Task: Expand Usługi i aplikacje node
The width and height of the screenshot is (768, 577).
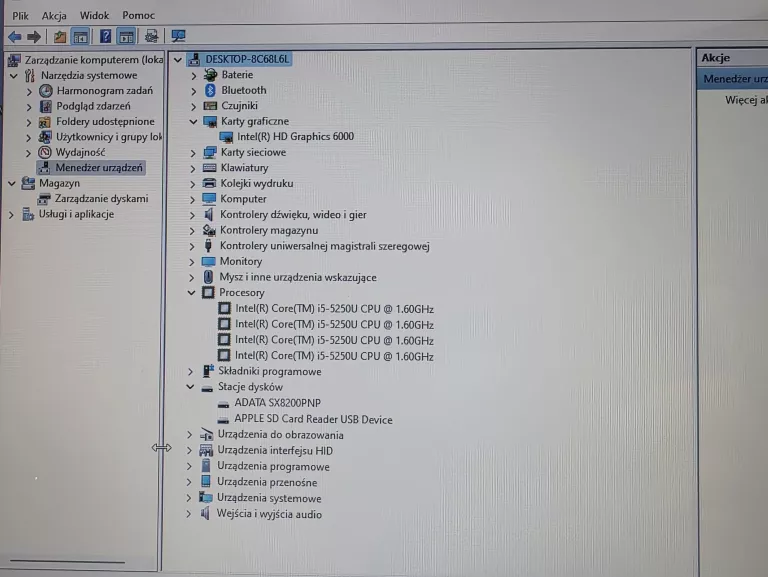Action: click(11, 215)
